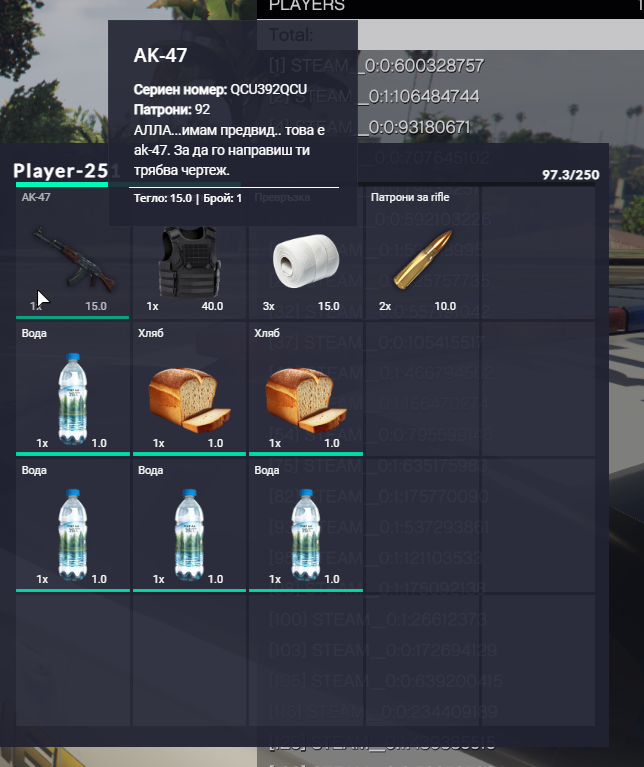Image resolution: width=644 pixels, height=767 pixels.
Task: Click the Player-25 inventory title
Action: 61,171
